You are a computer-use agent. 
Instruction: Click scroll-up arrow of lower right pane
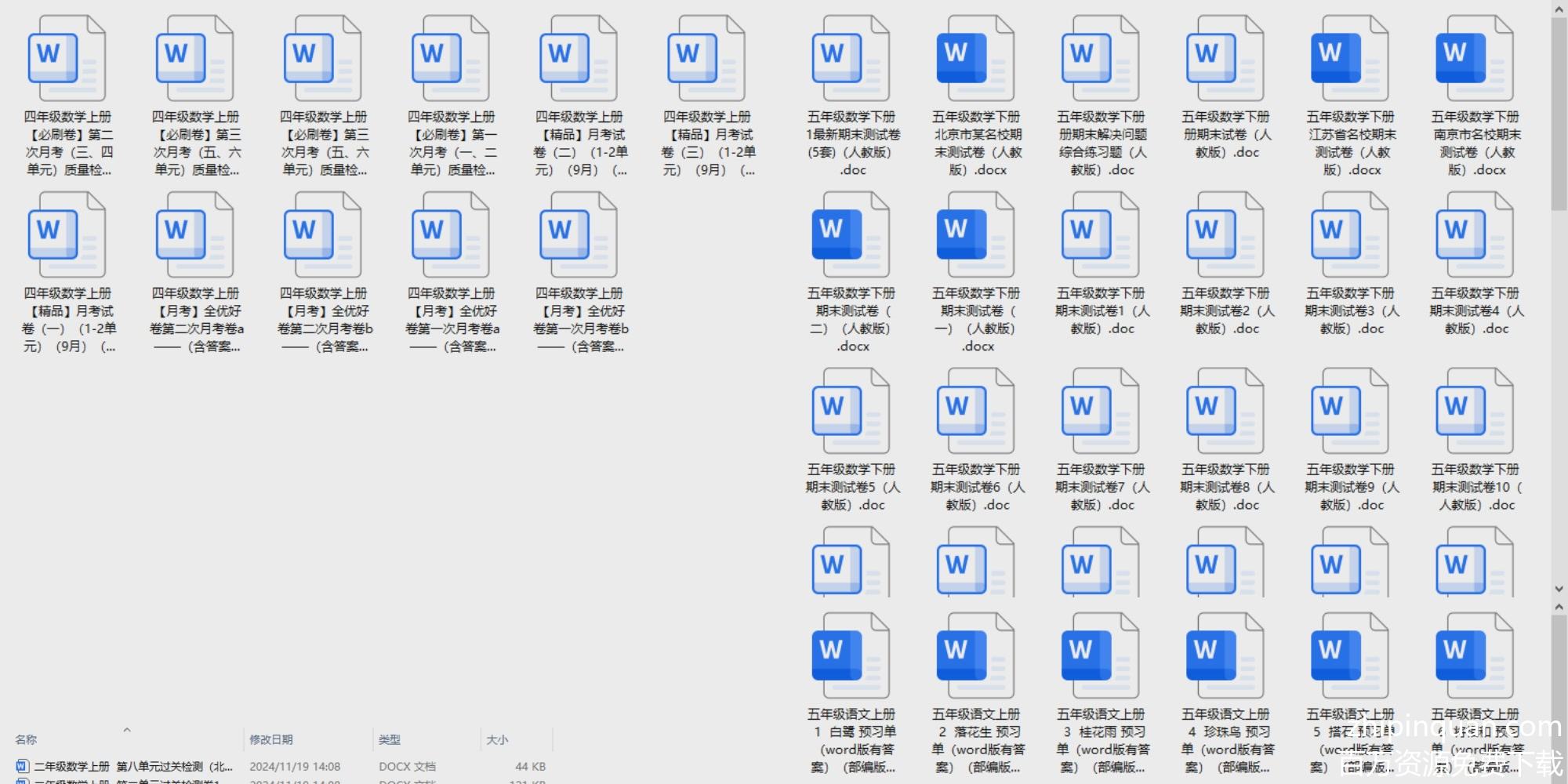tap(1559, 608)
